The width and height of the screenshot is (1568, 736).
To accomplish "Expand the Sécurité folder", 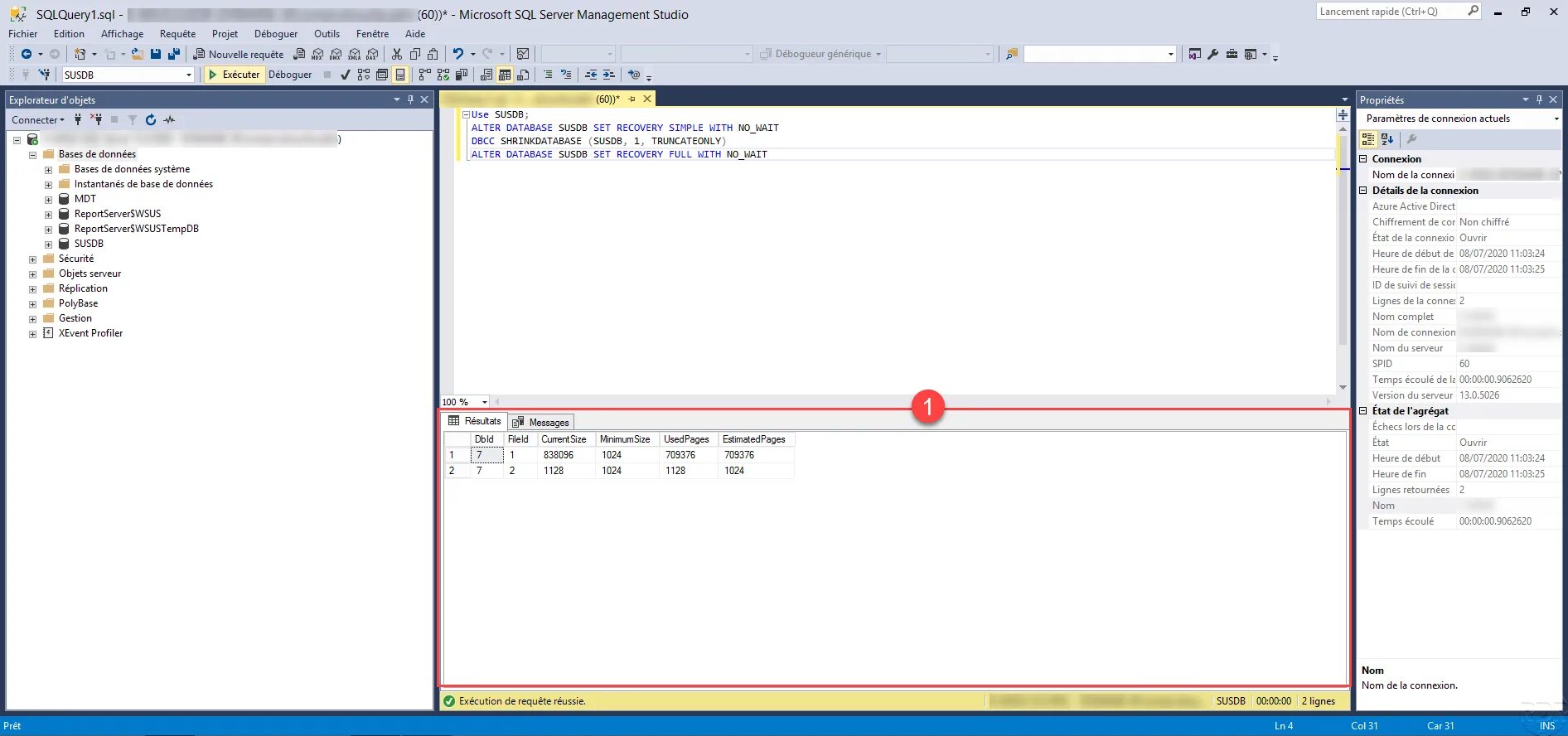I will 33,259.
